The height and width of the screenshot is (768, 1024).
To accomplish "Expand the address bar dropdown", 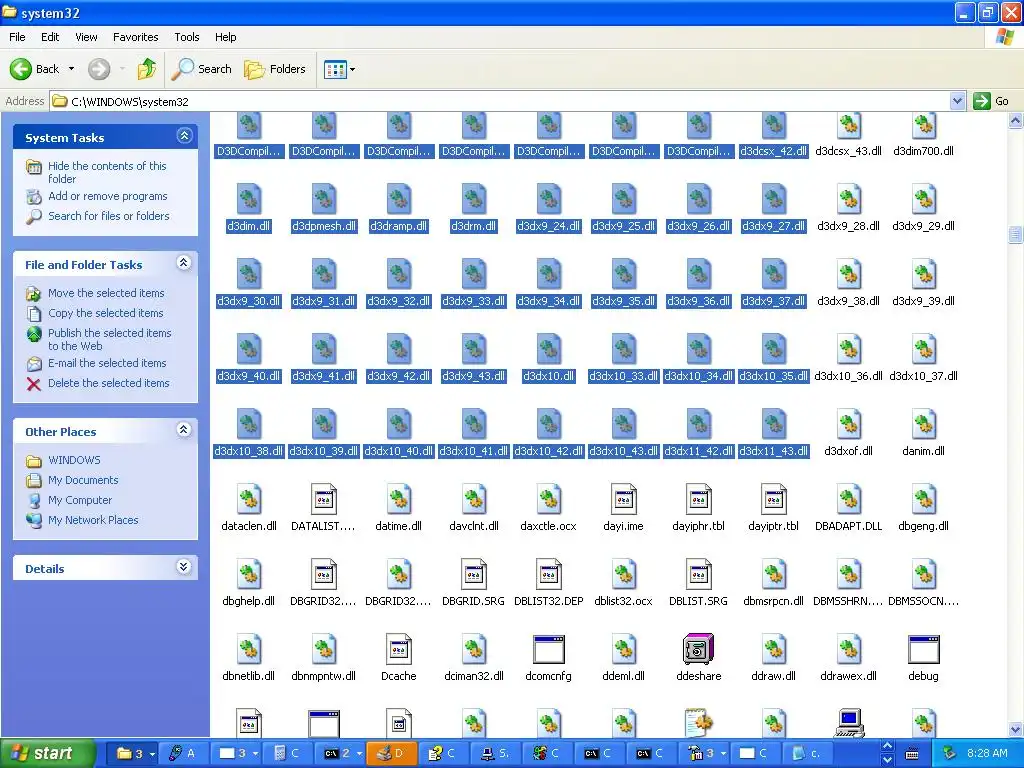I will tap(957, 101).
